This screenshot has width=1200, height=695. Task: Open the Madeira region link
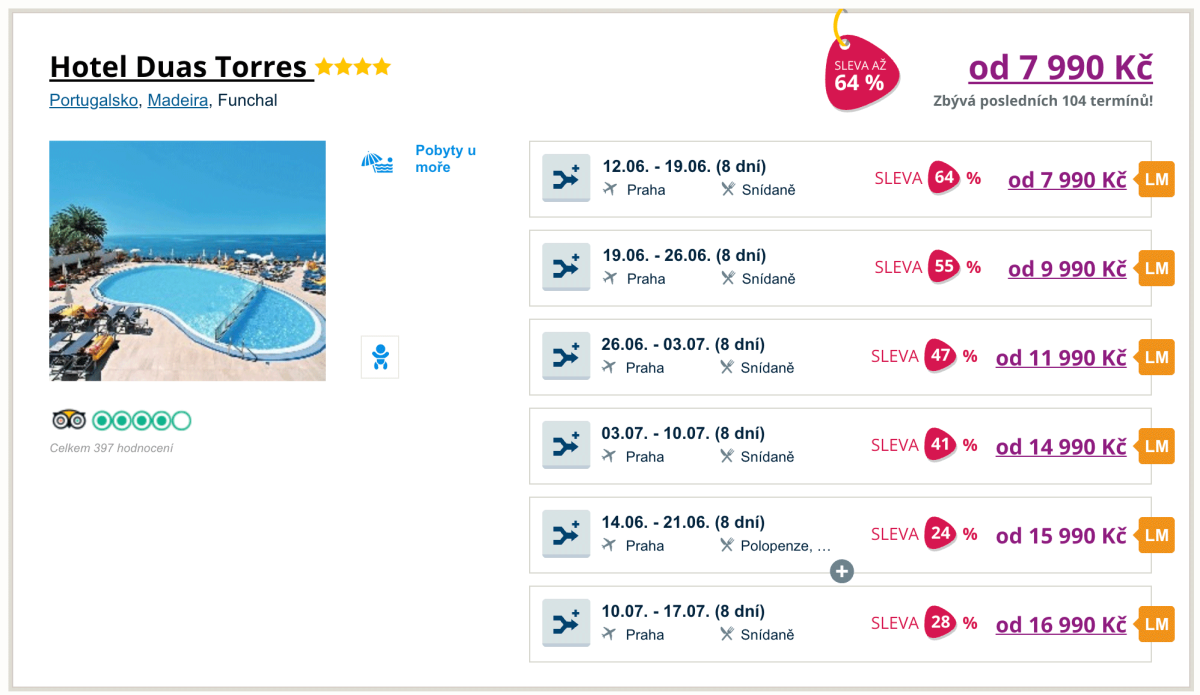coord(178,100)
